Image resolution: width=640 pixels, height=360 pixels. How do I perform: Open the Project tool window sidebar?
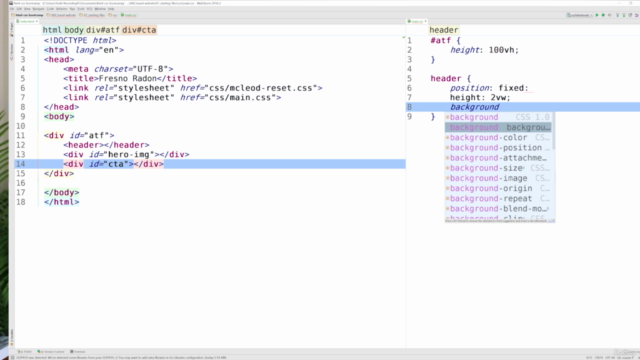pyautogui.click(x=12, y=29)
